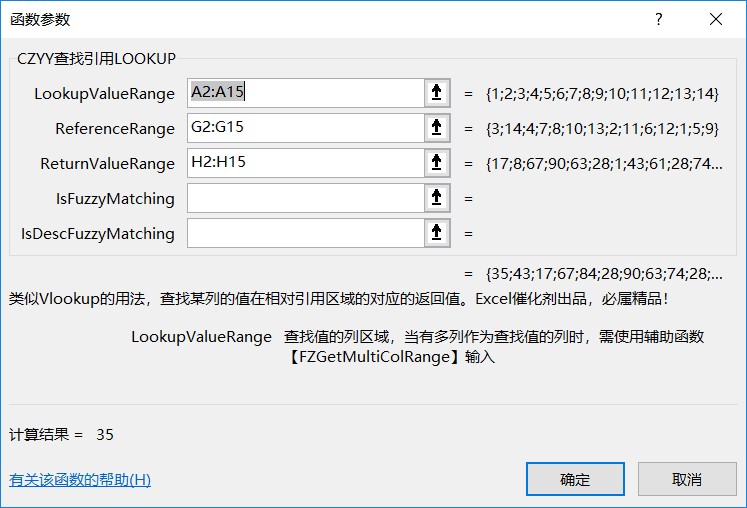The width and height of the screenshot is (747, 508).
Task: Click the IsDescFuzzyMatching argument label
Action: pyautogui.click(x=98, y=234)
